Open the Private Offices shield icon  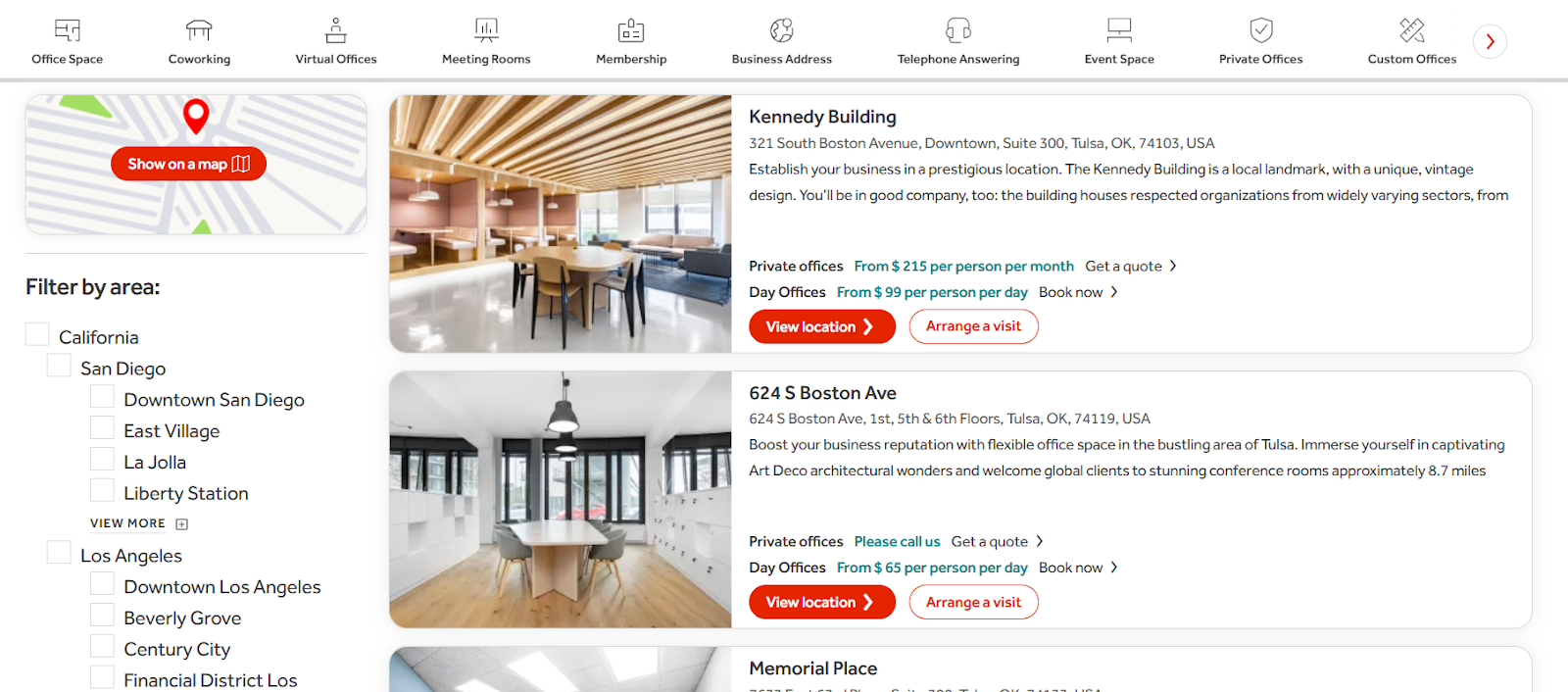coord(1261,30)
